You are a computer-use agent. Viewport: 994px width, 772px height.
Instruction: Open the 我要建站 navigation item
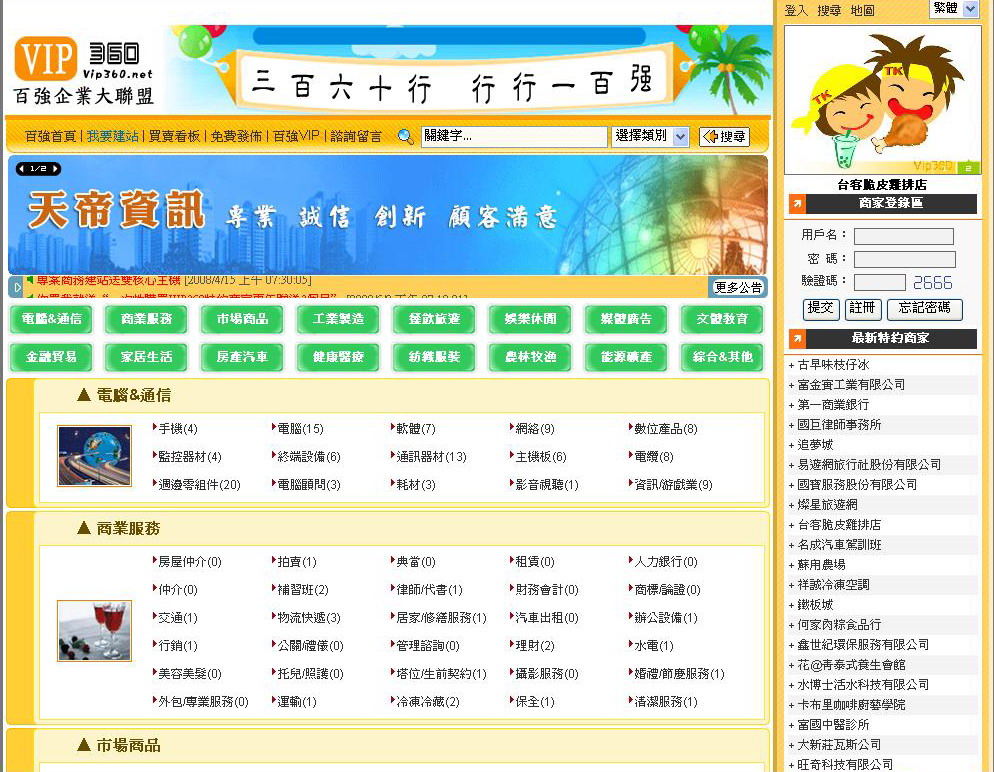(112, 136)
